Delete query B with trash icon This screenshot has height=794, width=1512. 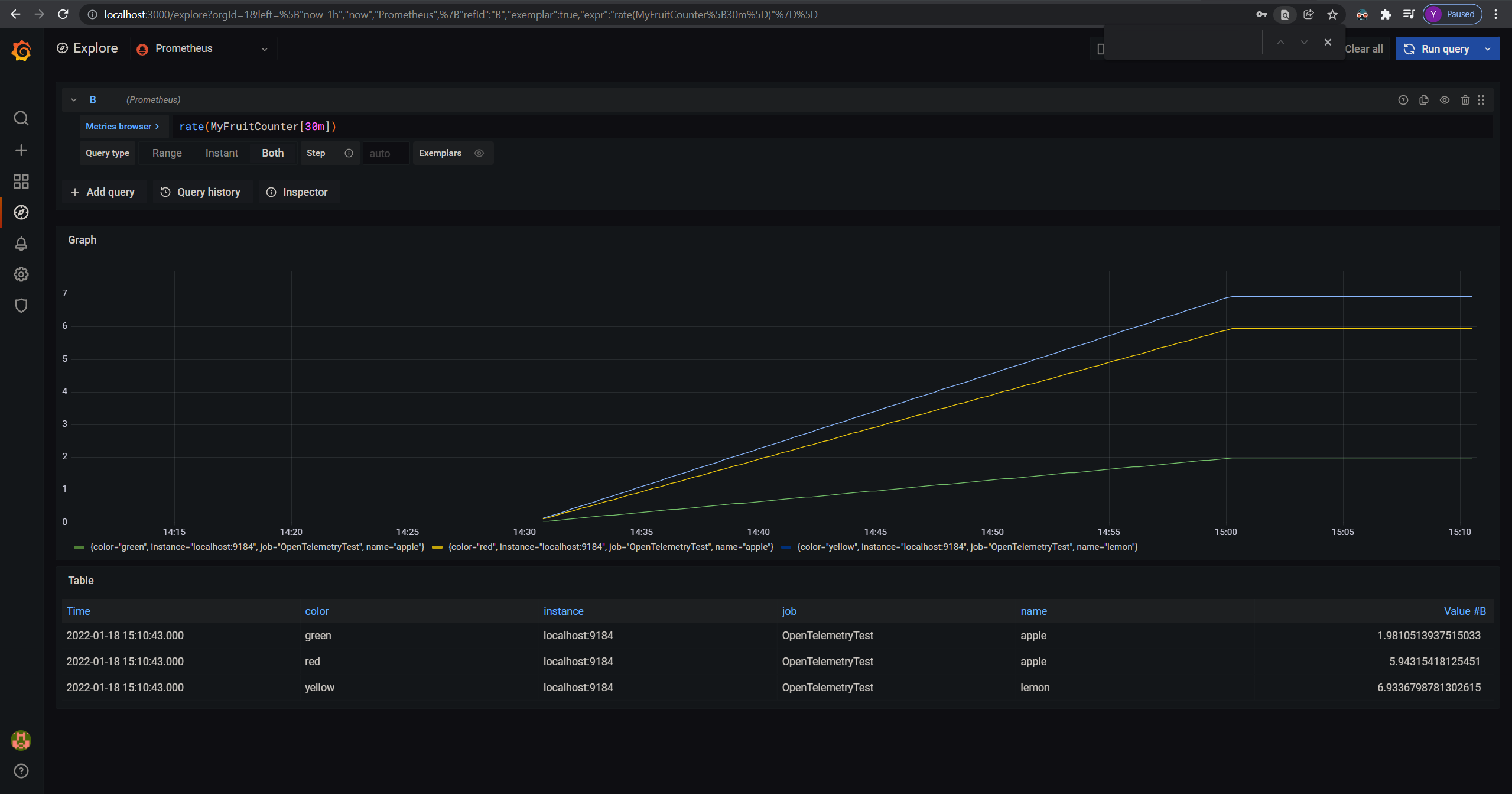tap(1465, 100)
